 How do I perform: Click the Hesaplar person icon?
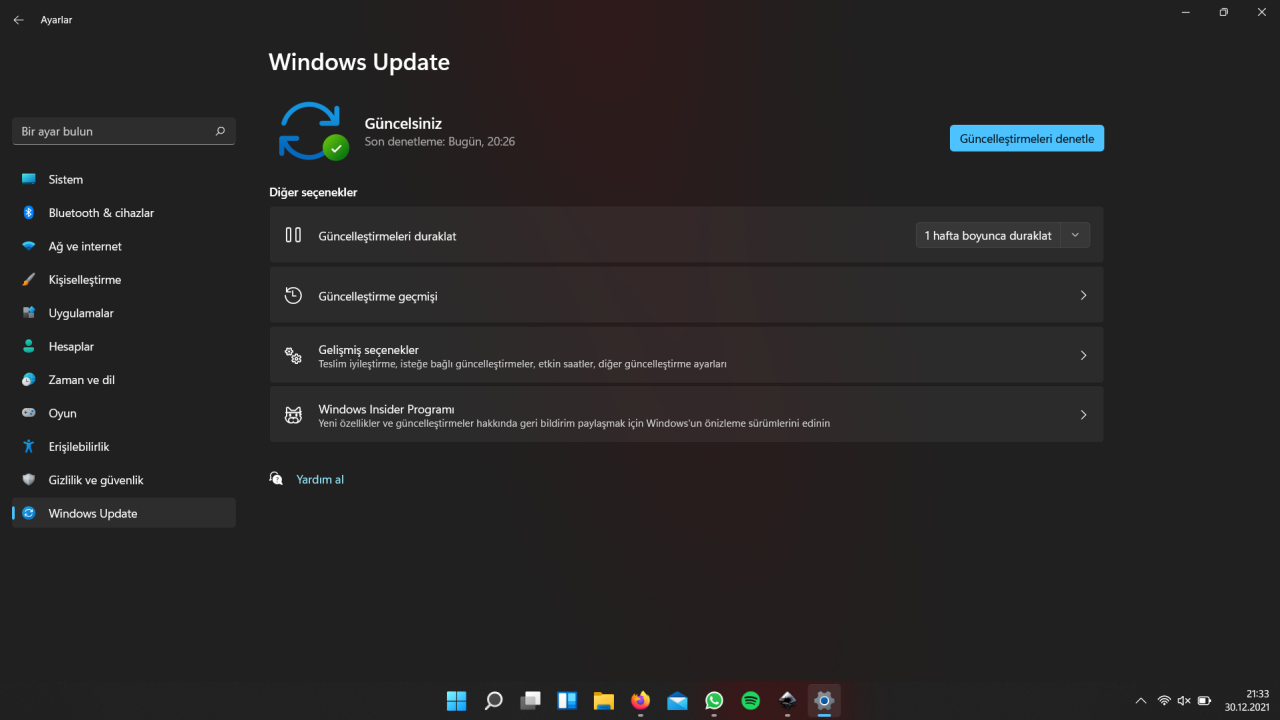click(29, 346)
